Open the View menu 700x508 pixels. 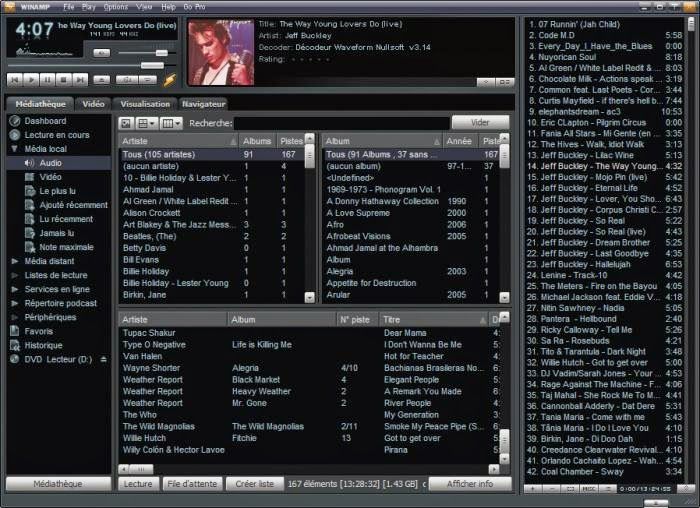click(144, 7)
